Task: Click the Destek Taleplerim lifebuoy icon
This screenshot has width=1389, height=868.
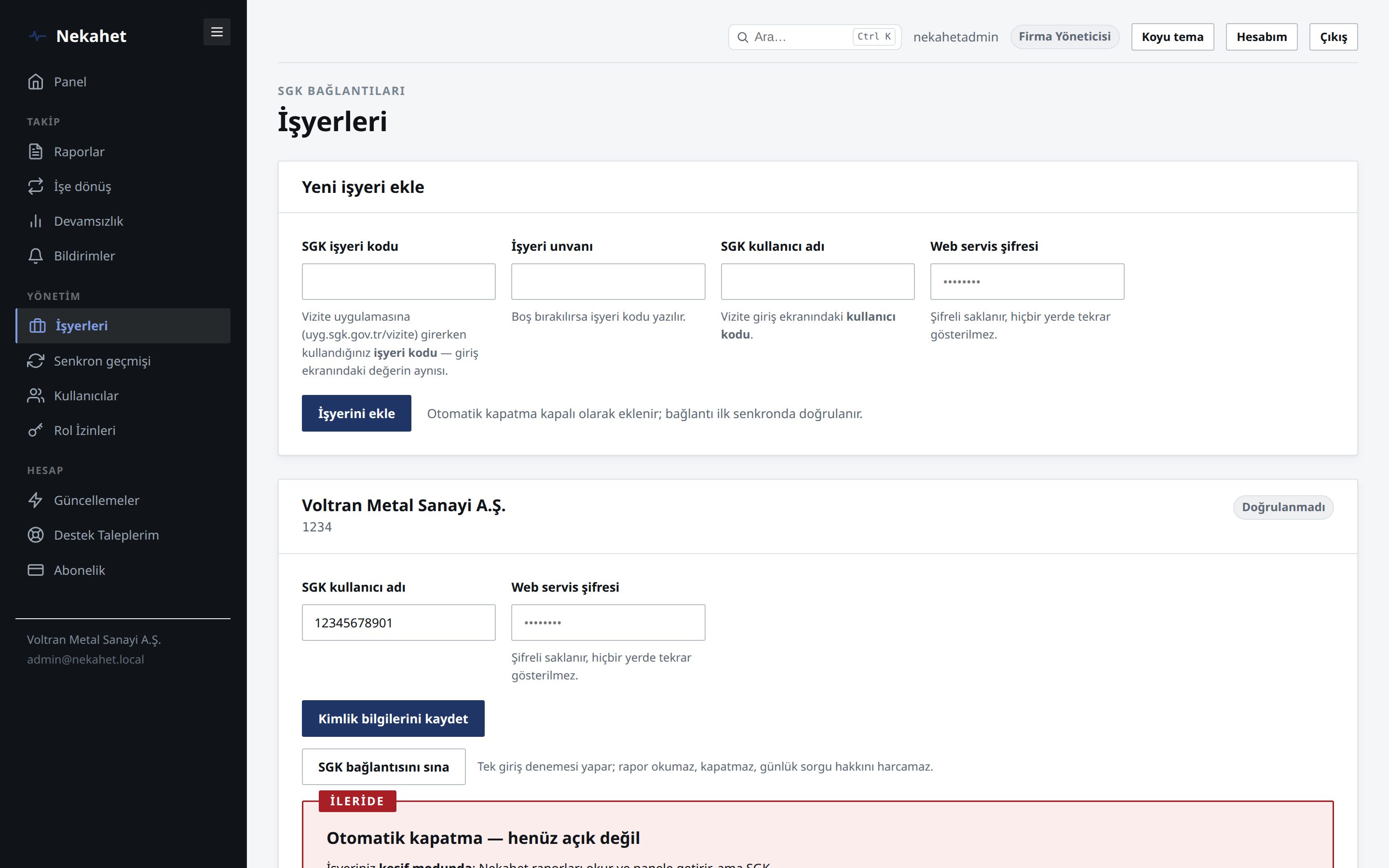Action: pyautogui.click(x=36, y=535)
